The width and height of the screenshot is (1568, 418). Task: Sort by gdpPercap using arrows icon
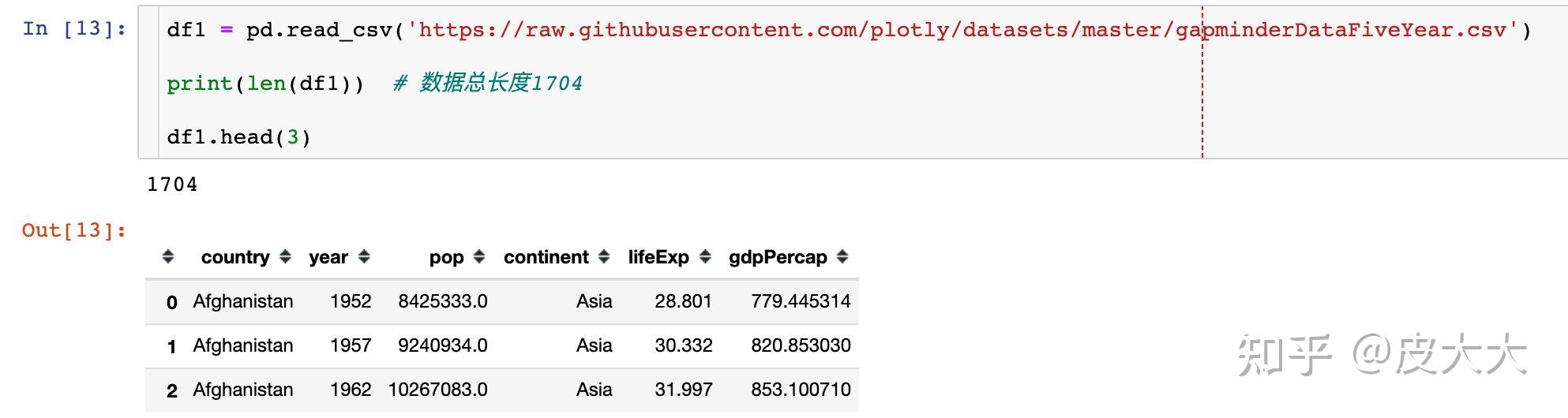click(842, 257)
